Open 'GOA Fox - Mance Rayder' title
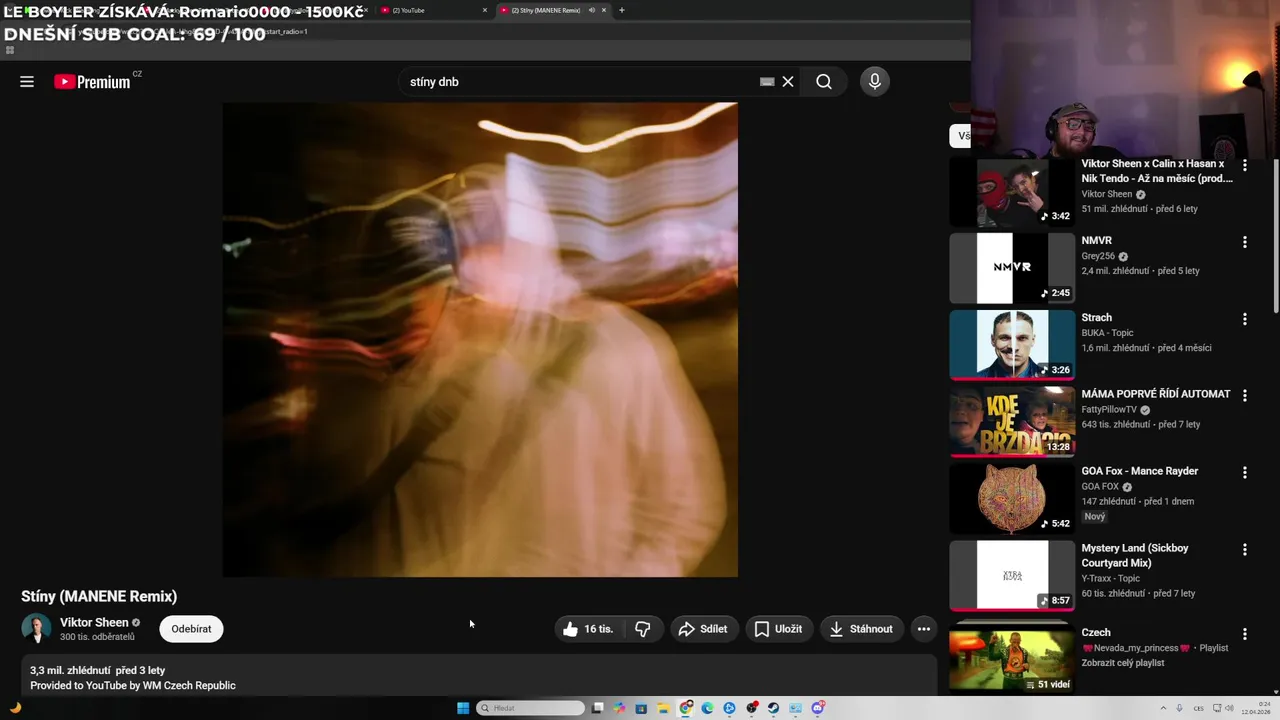1280x720 pixels. [x=1139, y=471]
